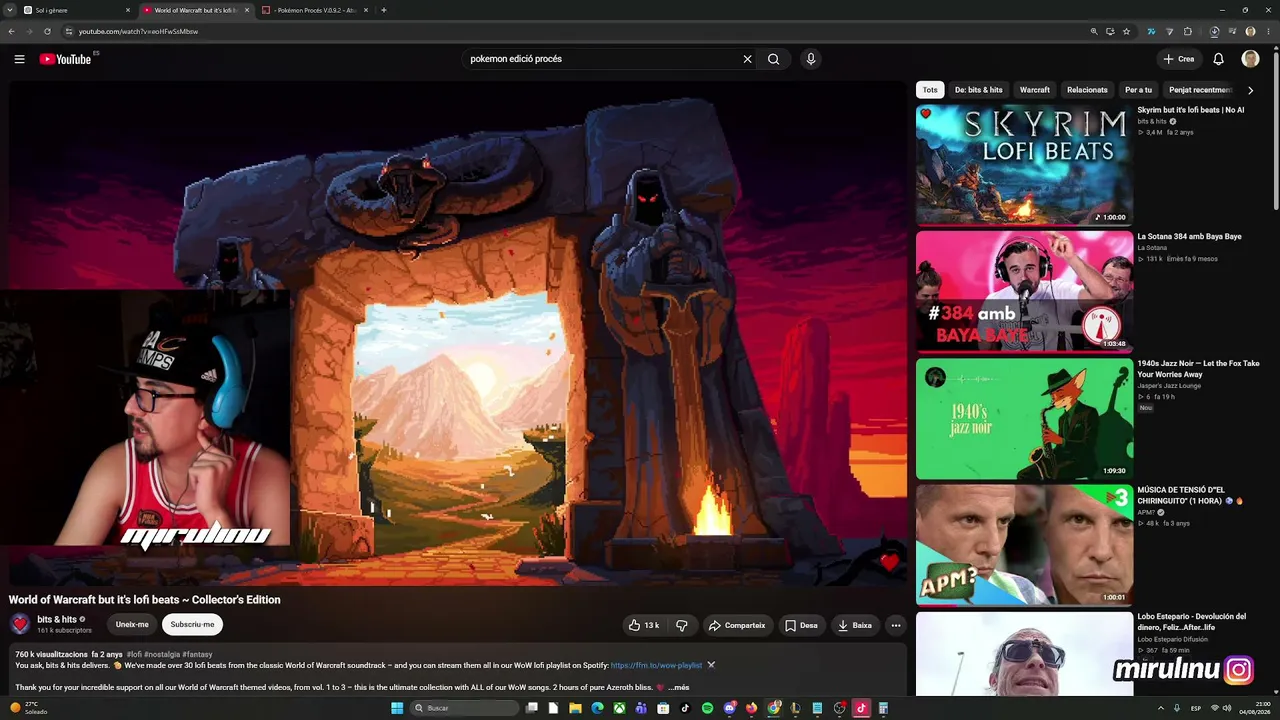1280x720 pixels.
Task: Open File Explorer from the taskbar
Action: click(x=575, y=708)
